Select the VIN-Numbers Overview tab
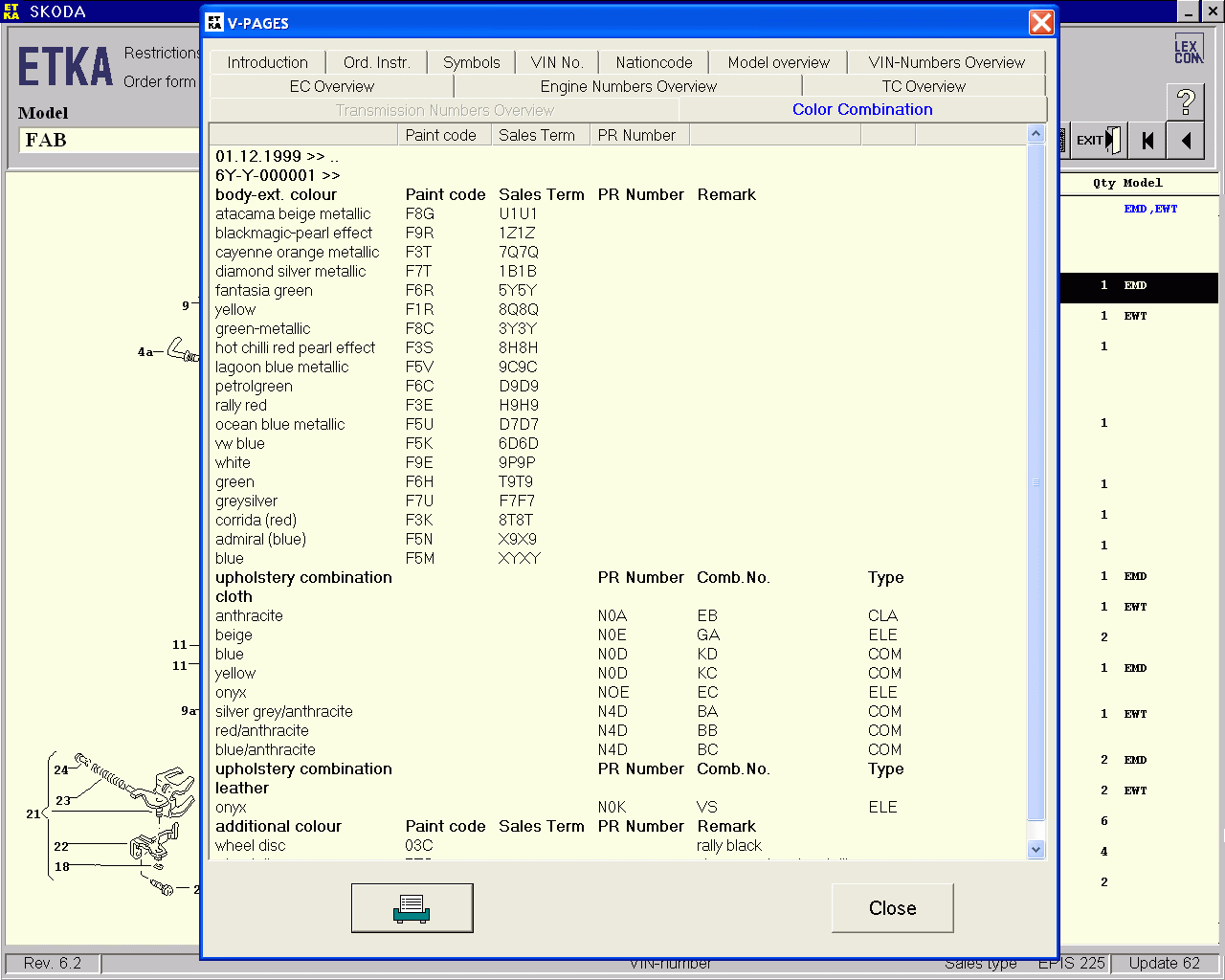The image size is (1225, 980). pos(947,62)
